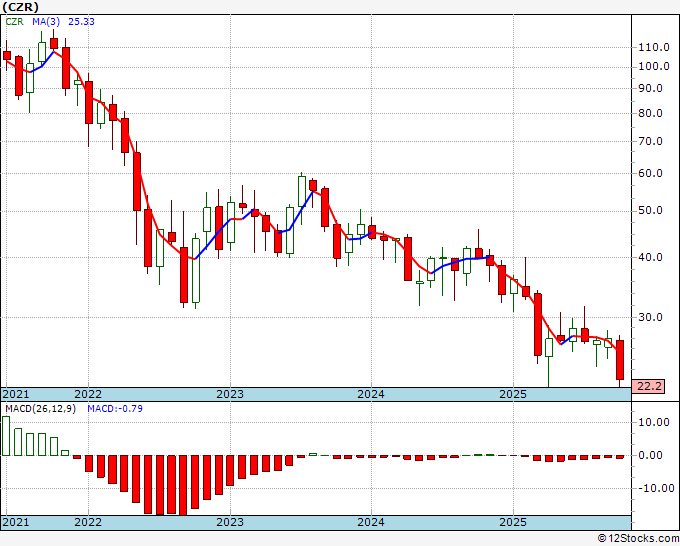Click the 2023 label on MACD panel axis
This screenshot has width=680, height=546.
(x=230, y=522)
